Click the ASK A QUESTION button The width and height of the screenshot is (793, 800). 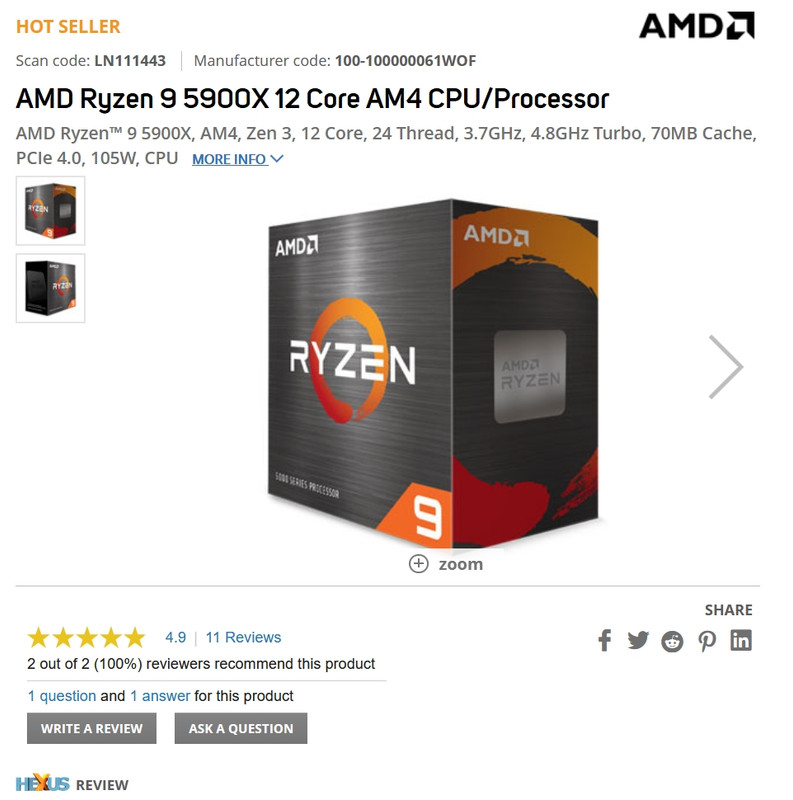(241, 728)
